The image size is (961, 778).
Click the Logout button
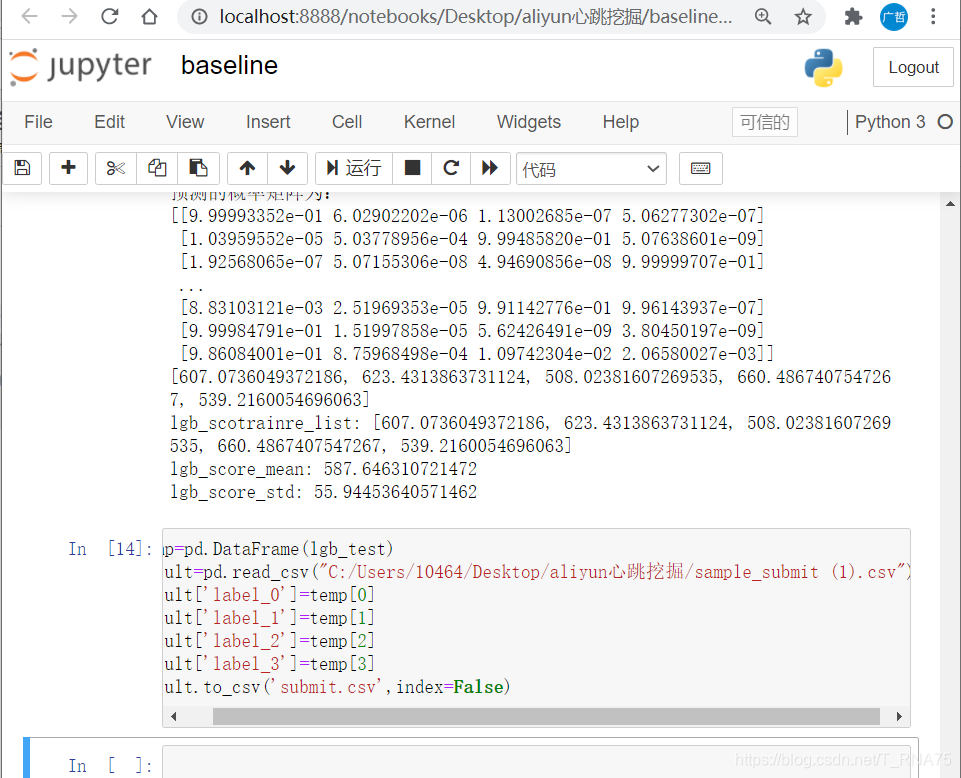(913, 67)
